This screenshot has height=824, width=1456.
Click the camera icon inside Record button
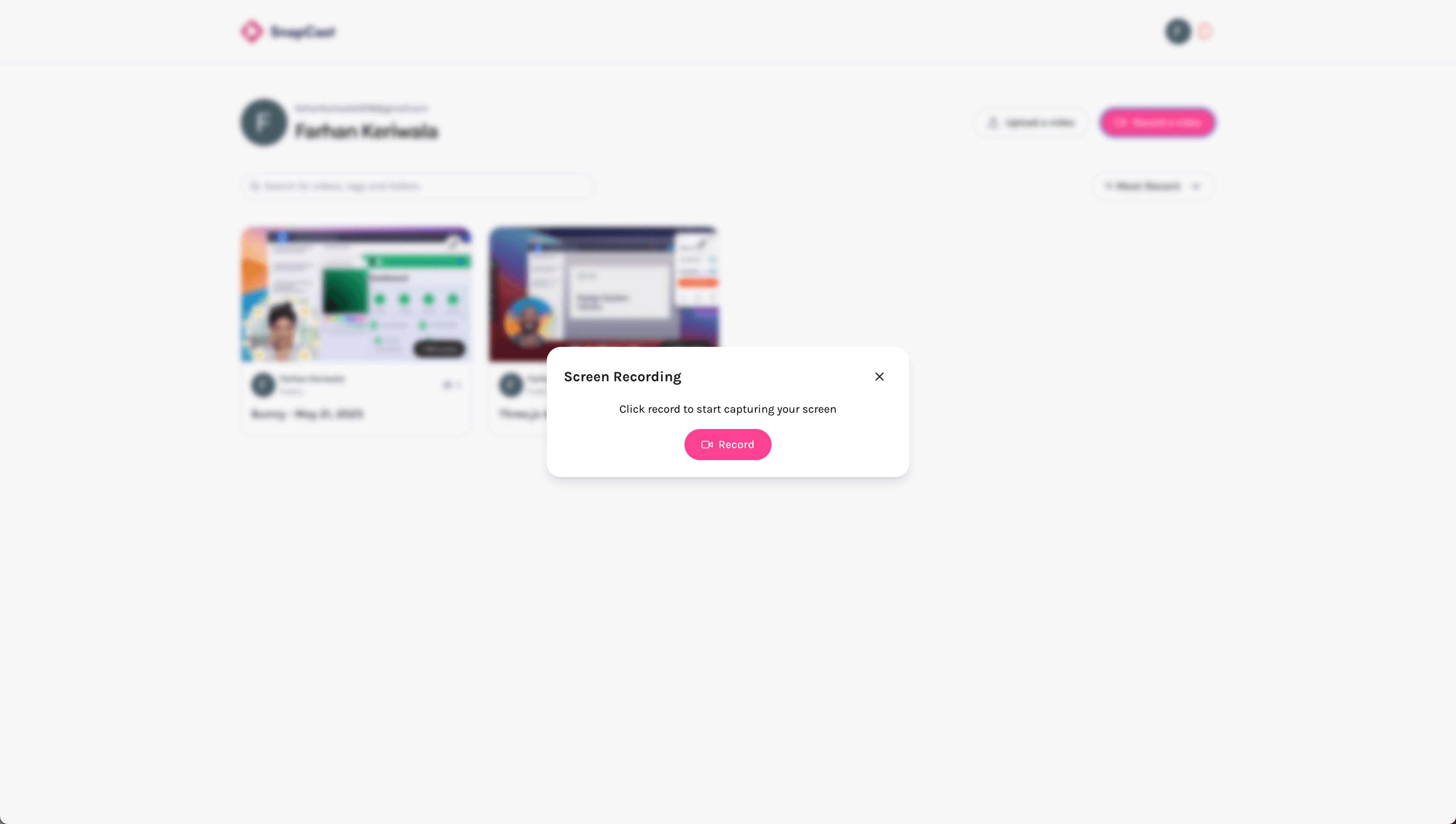707,445
